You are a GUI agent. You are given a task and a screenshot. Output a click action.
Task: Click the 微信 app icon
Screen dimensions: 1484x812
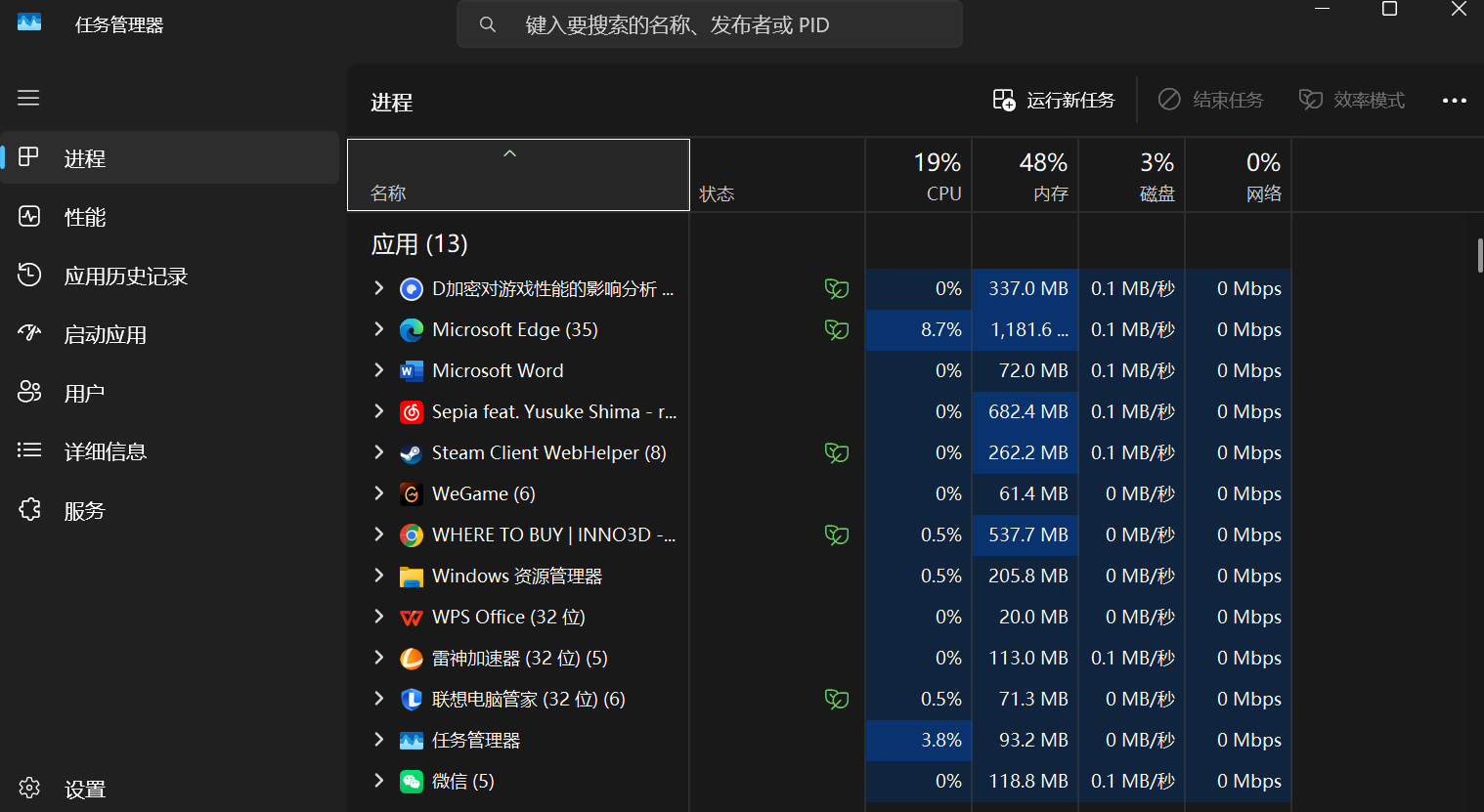coord(412,782)
